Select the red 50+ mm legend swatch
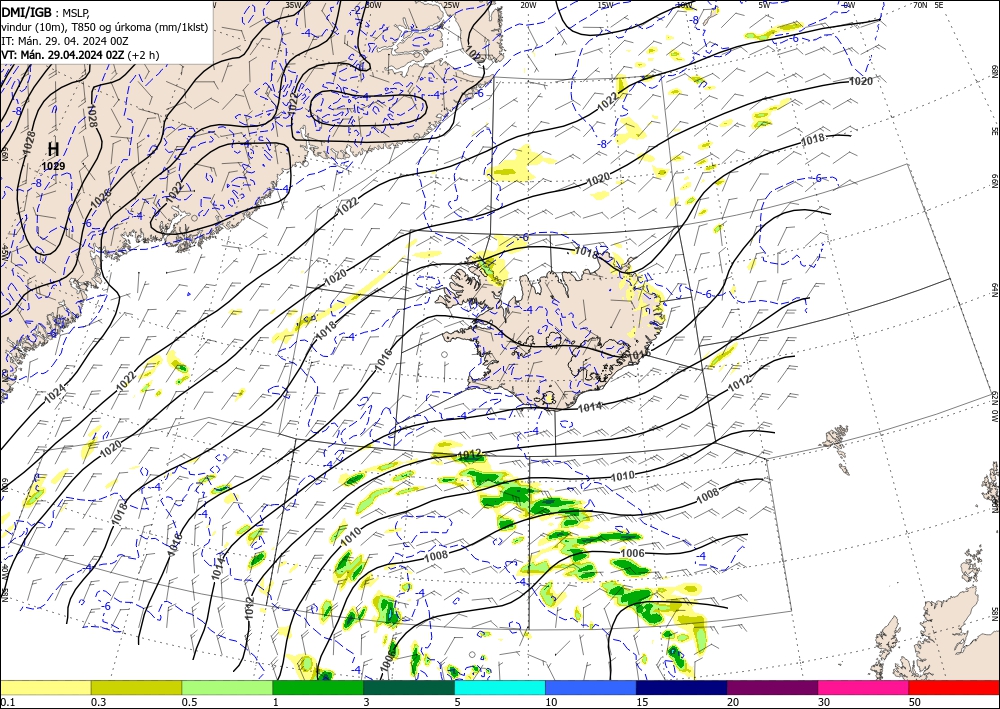The image size is (1000, 709). pos(954,687)
